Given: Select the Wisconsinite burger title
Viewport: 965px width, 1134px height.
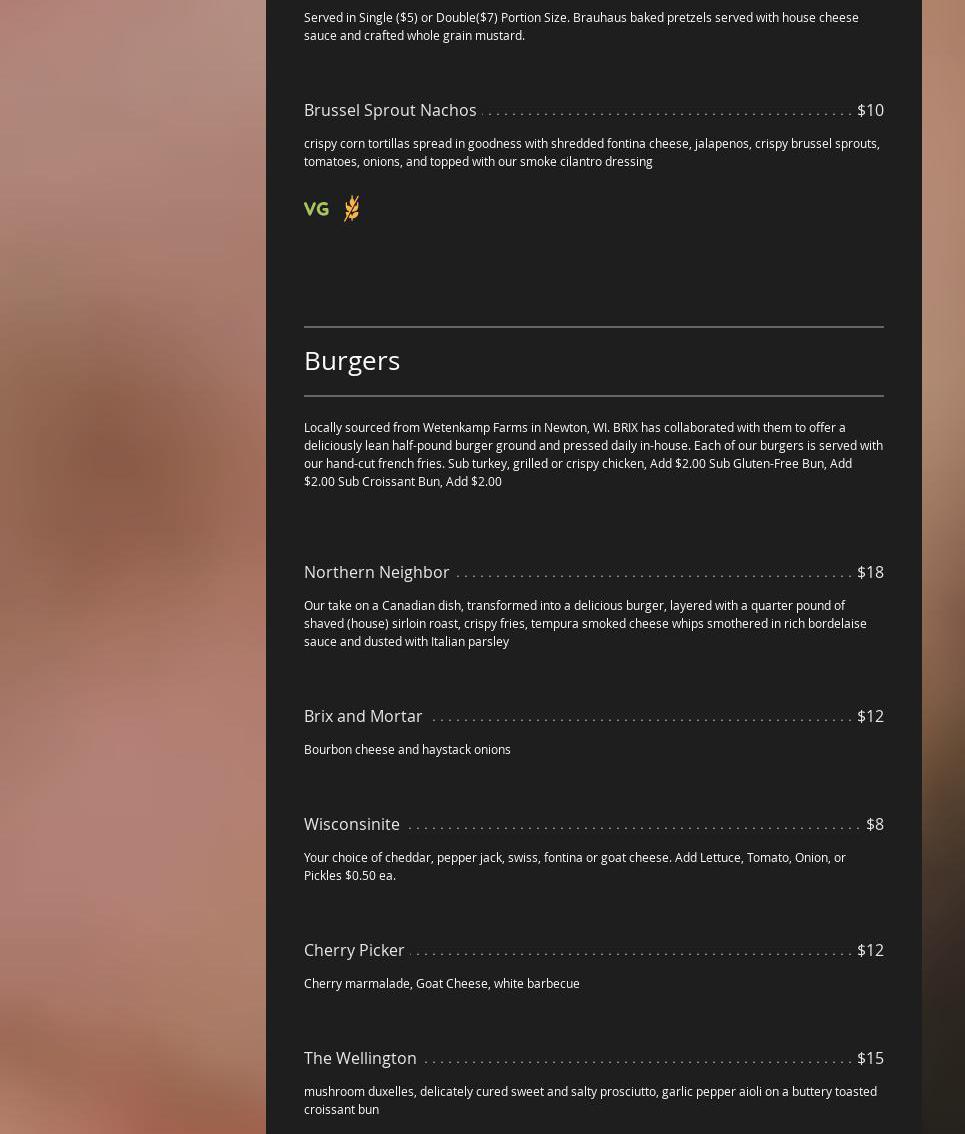Looking at the screenshot, I should pos(352,824).
